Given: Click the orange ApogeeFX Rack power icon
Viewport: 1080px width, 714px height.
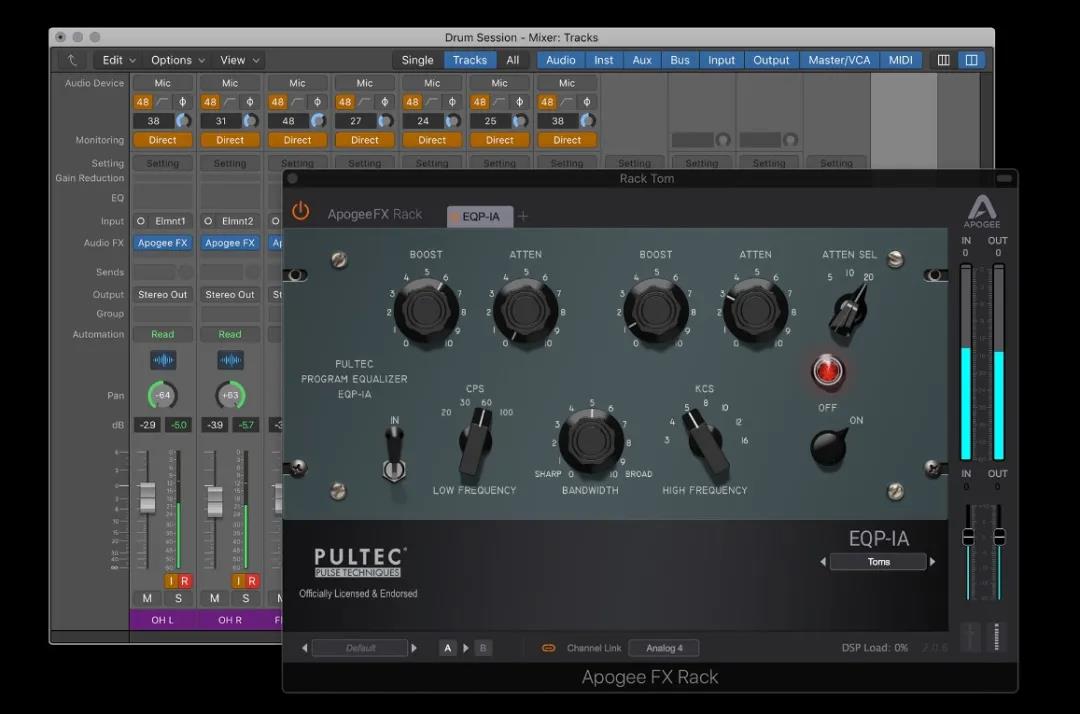Looking at the screenshot, I should (300, 211).
